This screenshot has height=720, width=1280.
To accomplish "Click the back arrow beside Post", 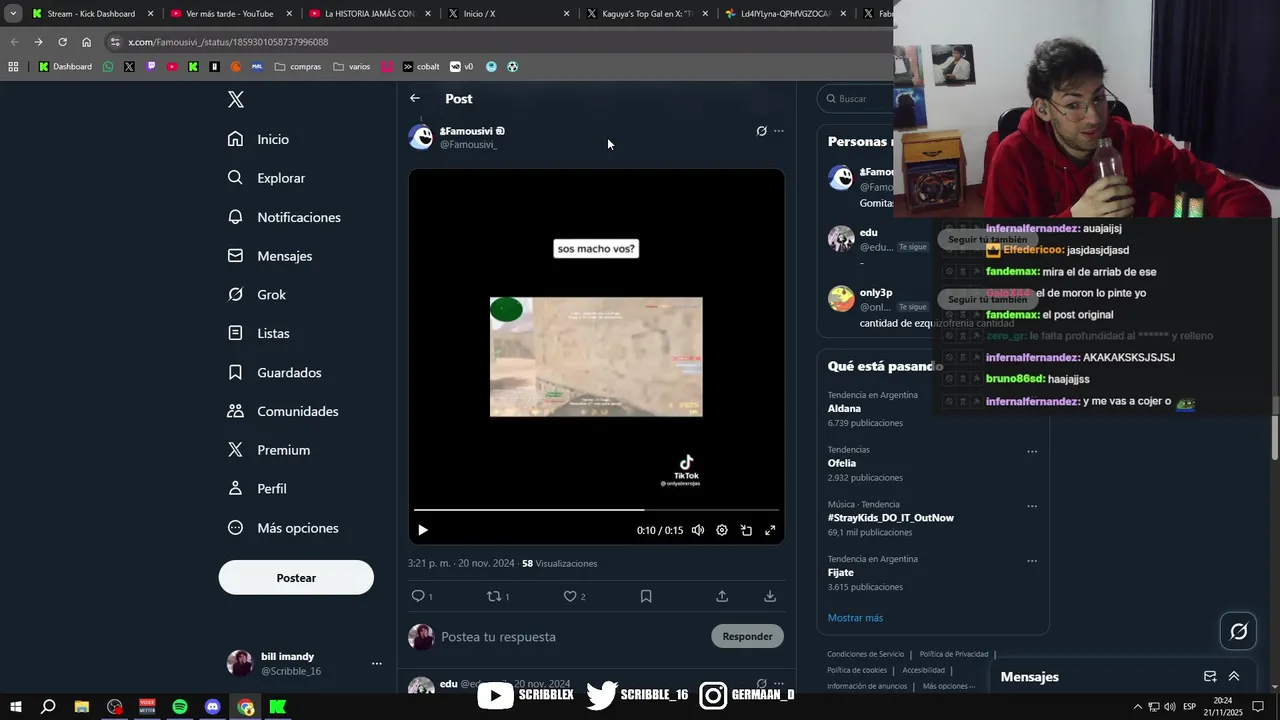I will (415, 98).
